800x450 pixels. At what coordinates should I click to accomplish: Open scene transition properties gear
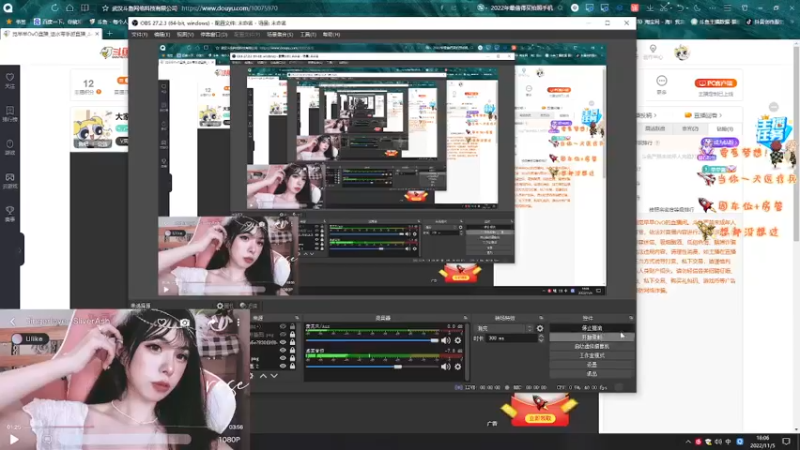pyautogui.click(x=540, y=329)
